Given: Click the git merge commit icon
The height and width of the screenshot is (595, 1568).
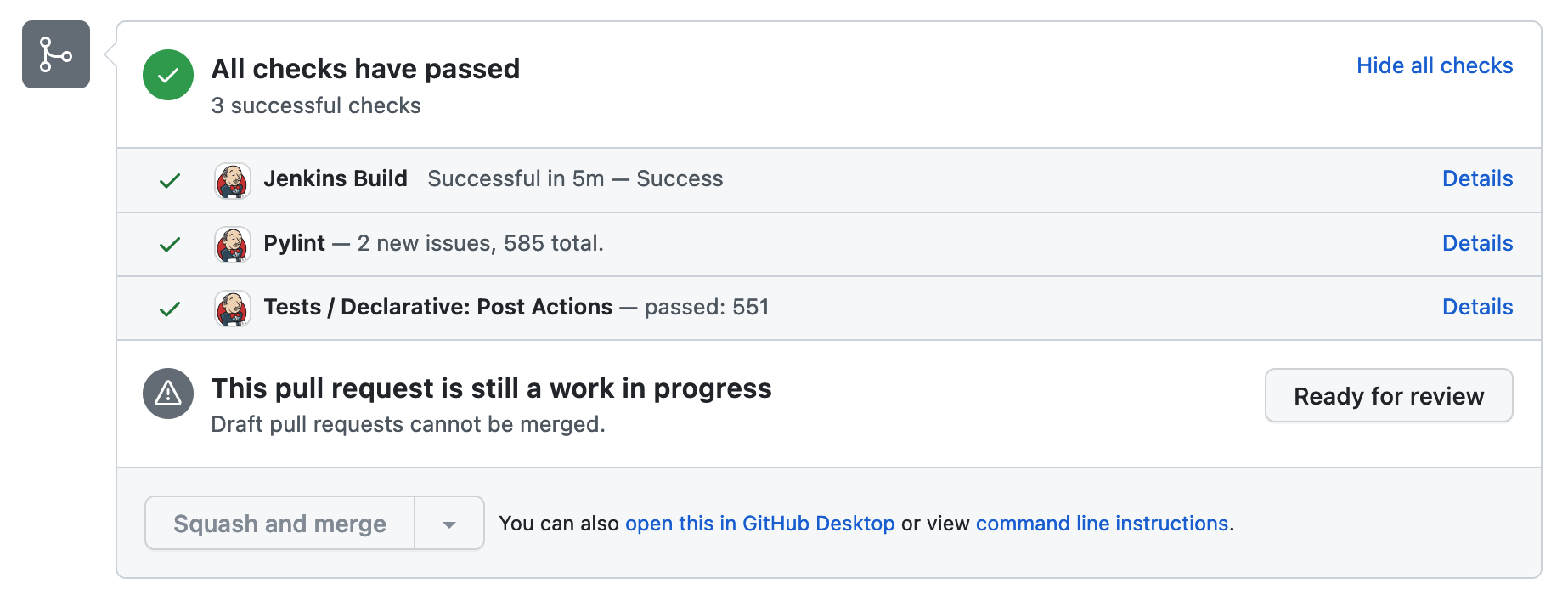Looking at the screenshot, I should tap(54, 55).
